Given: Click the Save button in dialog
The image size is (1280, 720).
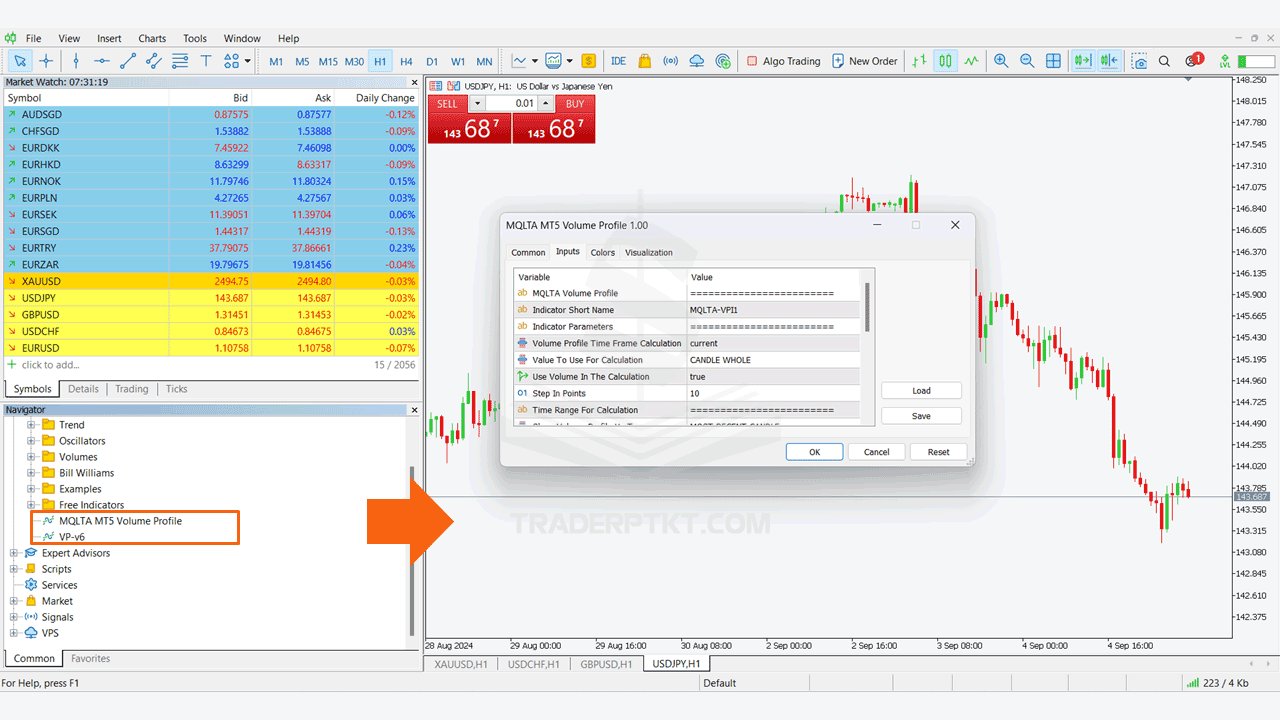Looking at the screenshot, I should 921,416.
